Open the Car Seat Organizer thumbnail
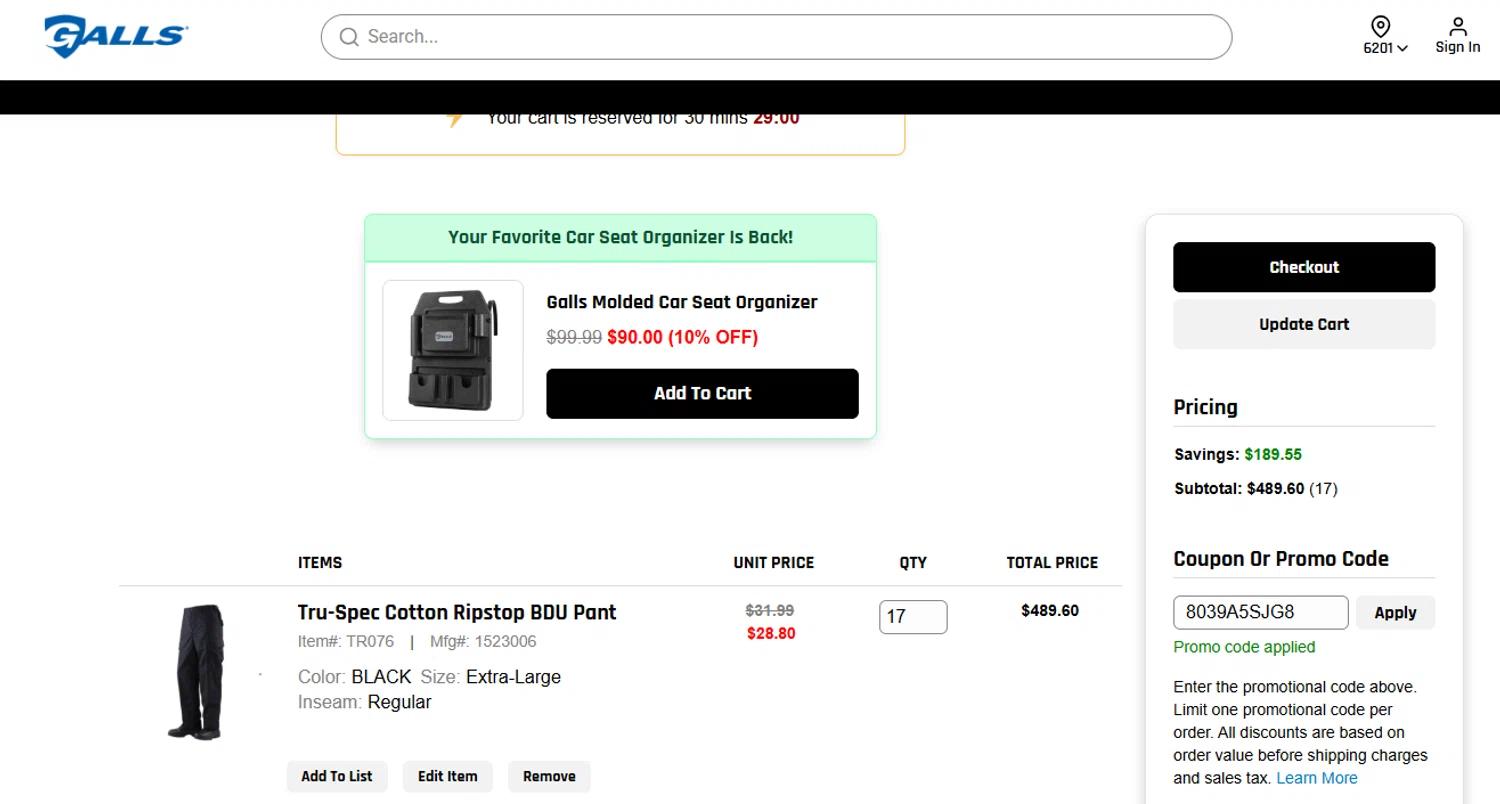The image size is (1500, 804). tap(453, 350)
